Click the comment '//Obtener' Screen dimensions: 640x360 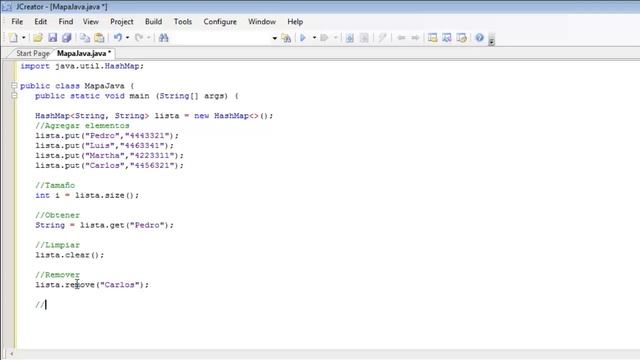pyautogui.click(x=58, y=215)
